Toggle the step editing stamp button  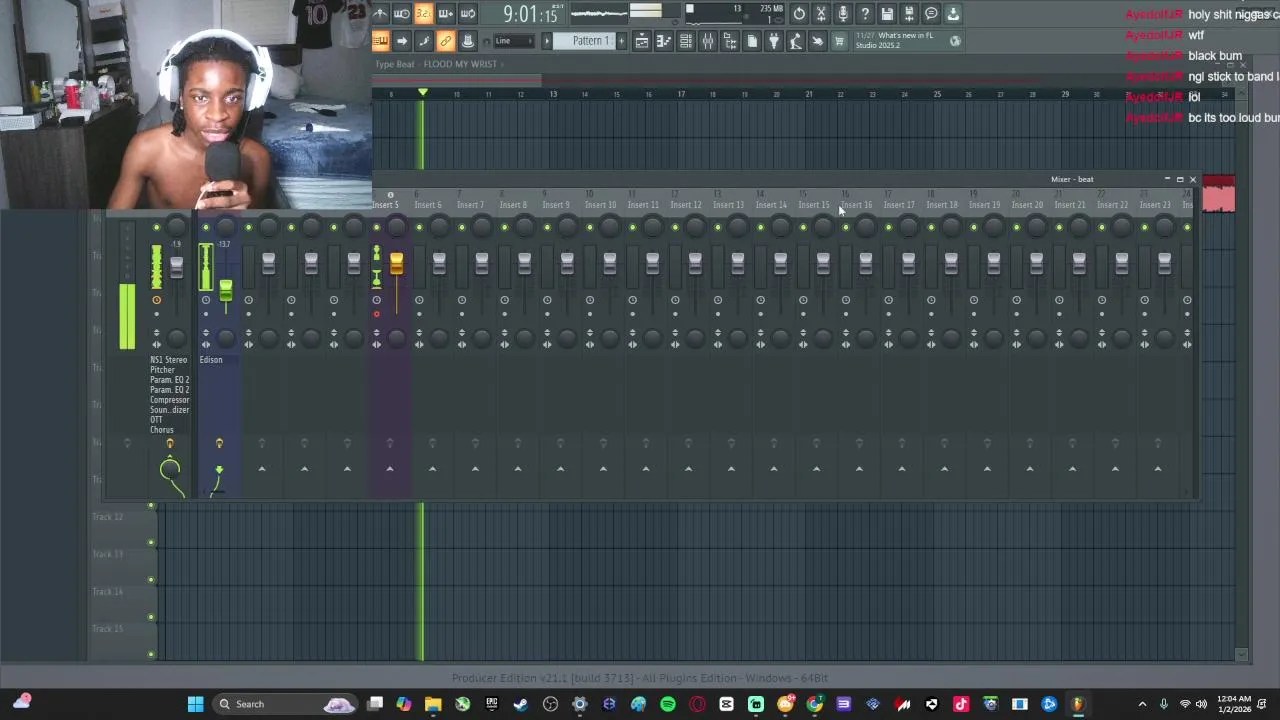[x=468, y=41]
